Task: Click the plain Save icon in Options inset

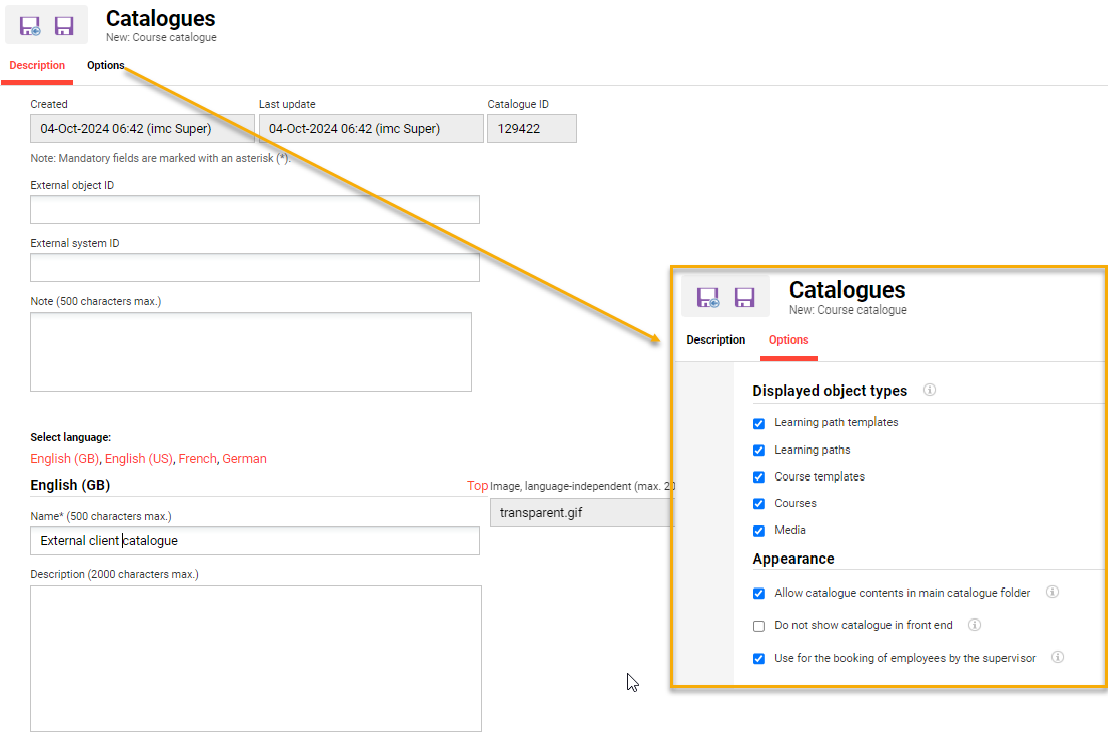Action: [x=744, y=297]
